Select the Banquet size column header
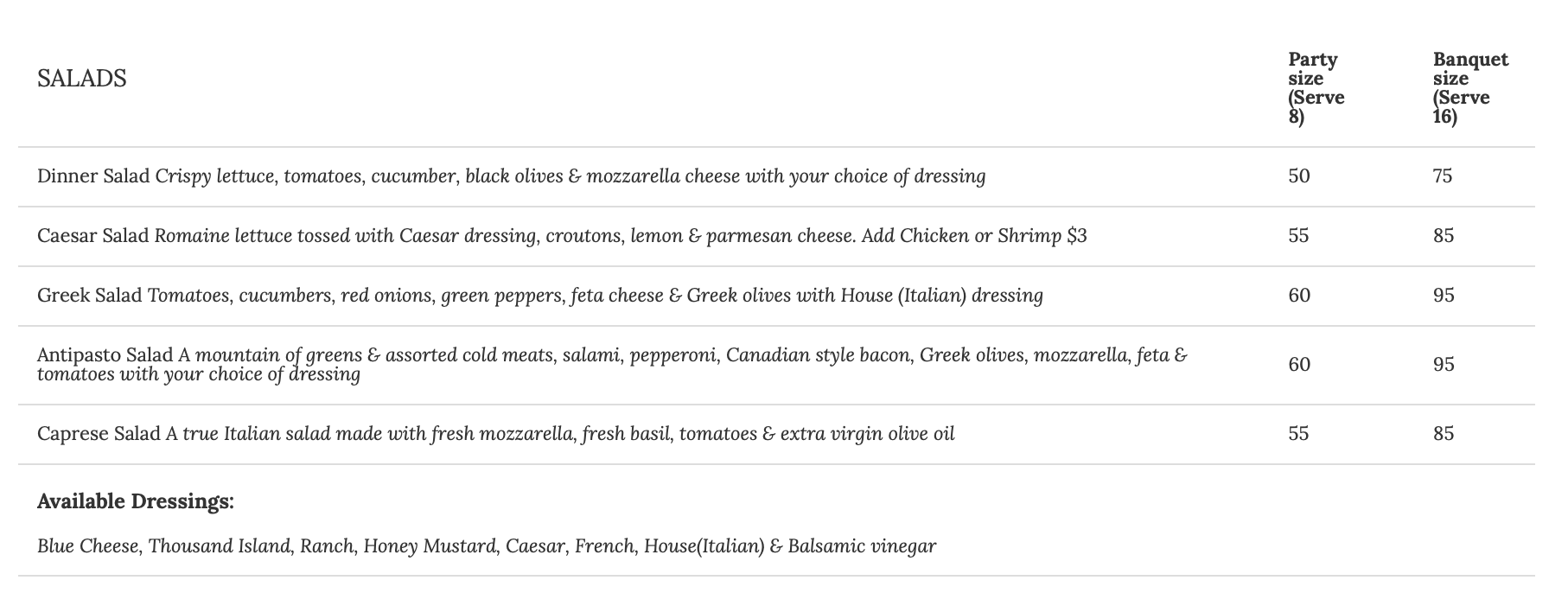 (1469, 87)
